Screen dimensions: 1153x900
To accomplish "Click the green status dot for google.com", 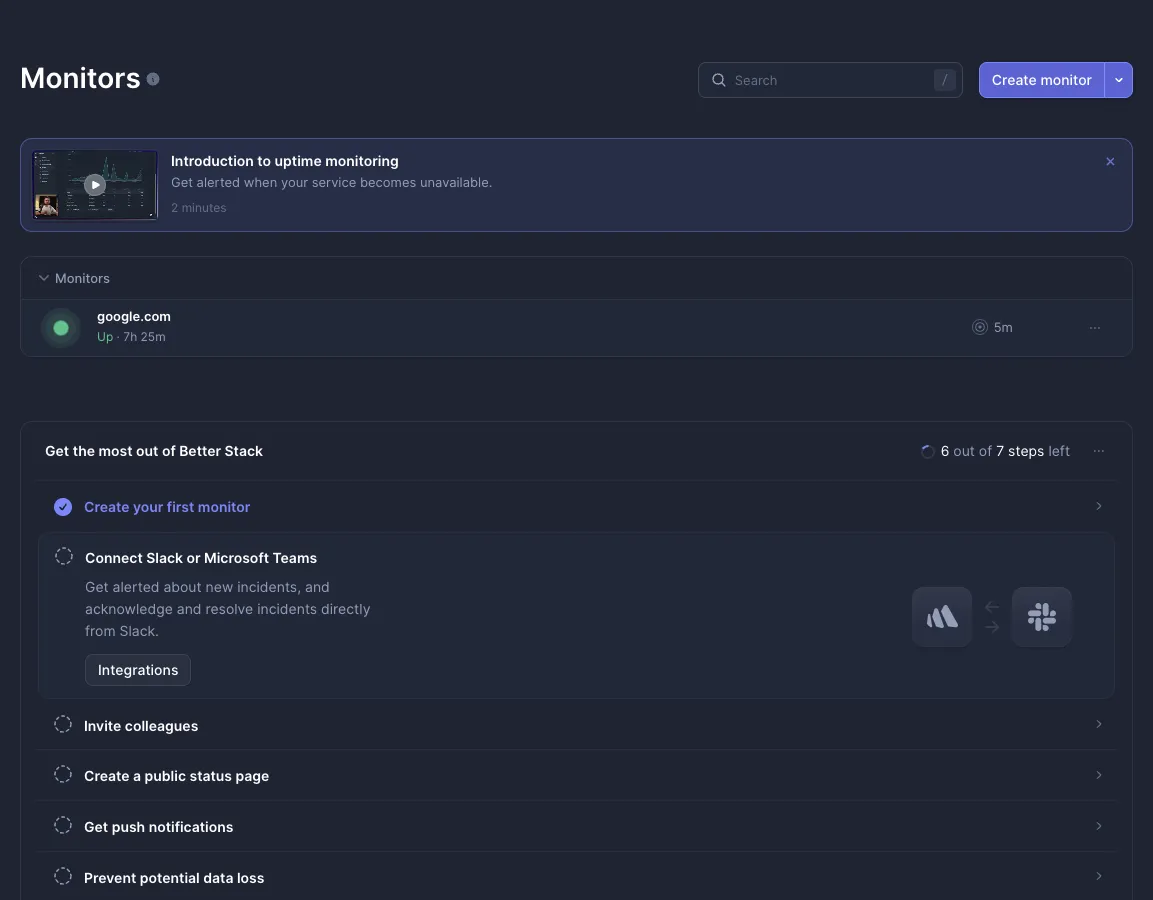I will 61,328.
